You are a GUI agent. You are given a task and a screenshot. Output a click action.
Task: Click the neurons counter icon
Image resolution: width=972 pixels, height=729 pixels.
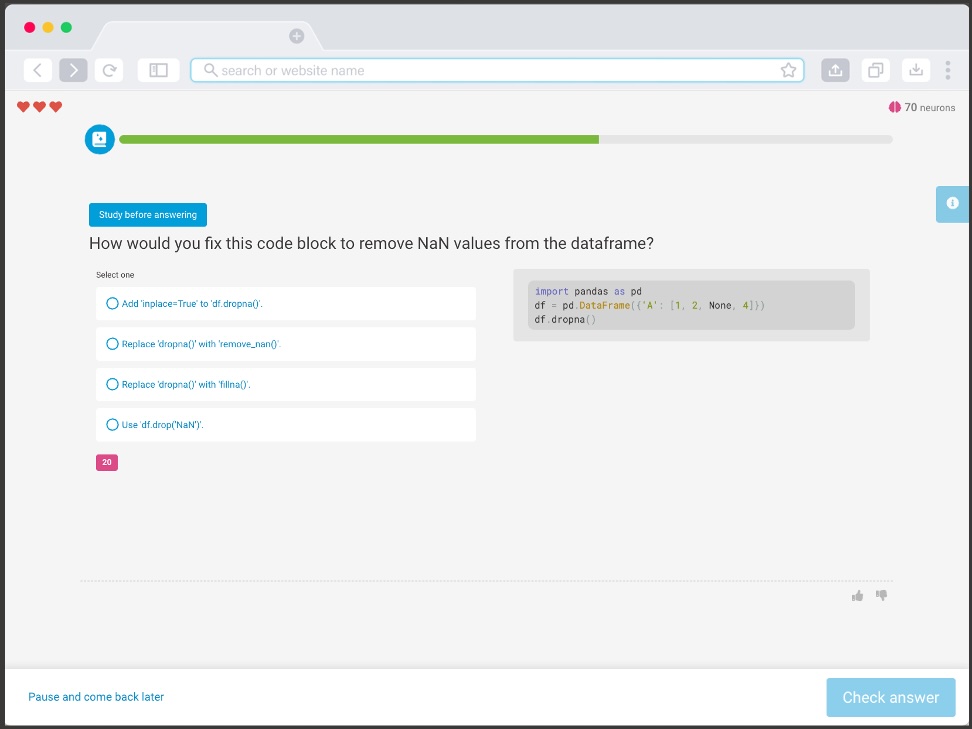tap(893, 107)
